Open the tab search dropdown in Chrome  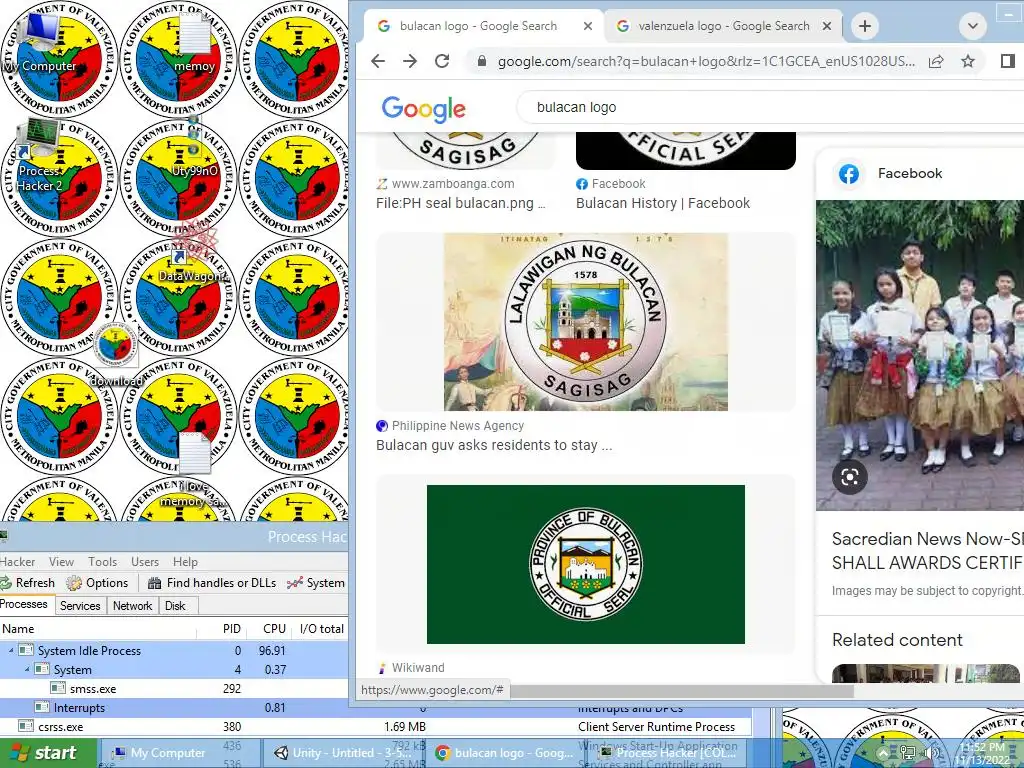[x=972, y=26]
